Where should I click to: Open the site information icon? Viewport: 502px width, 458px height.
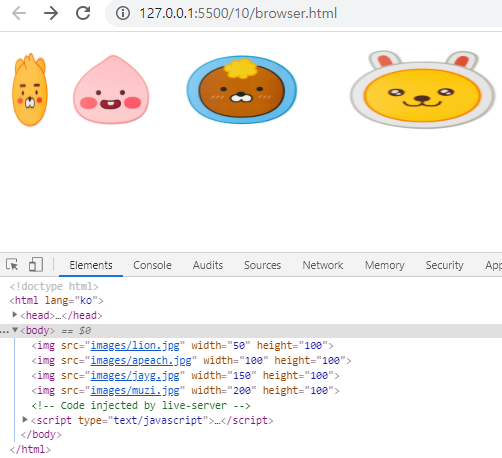tap(123, 14)
